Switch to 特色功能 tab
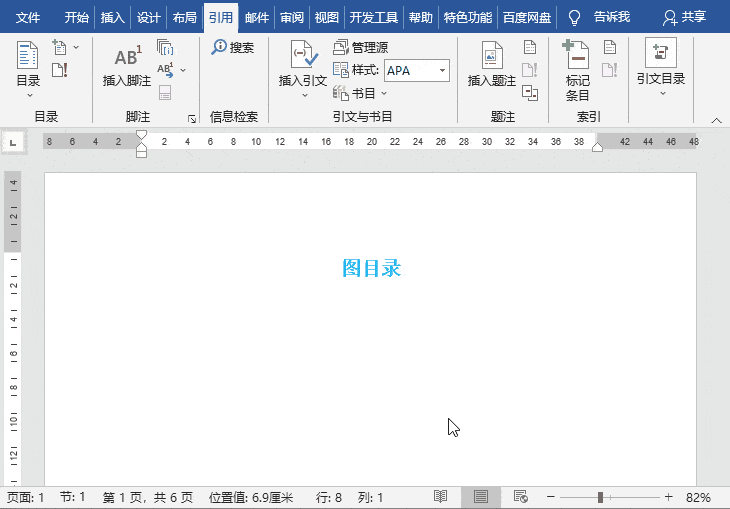This screenshot has height=509, width=730. tap(467, 18)
